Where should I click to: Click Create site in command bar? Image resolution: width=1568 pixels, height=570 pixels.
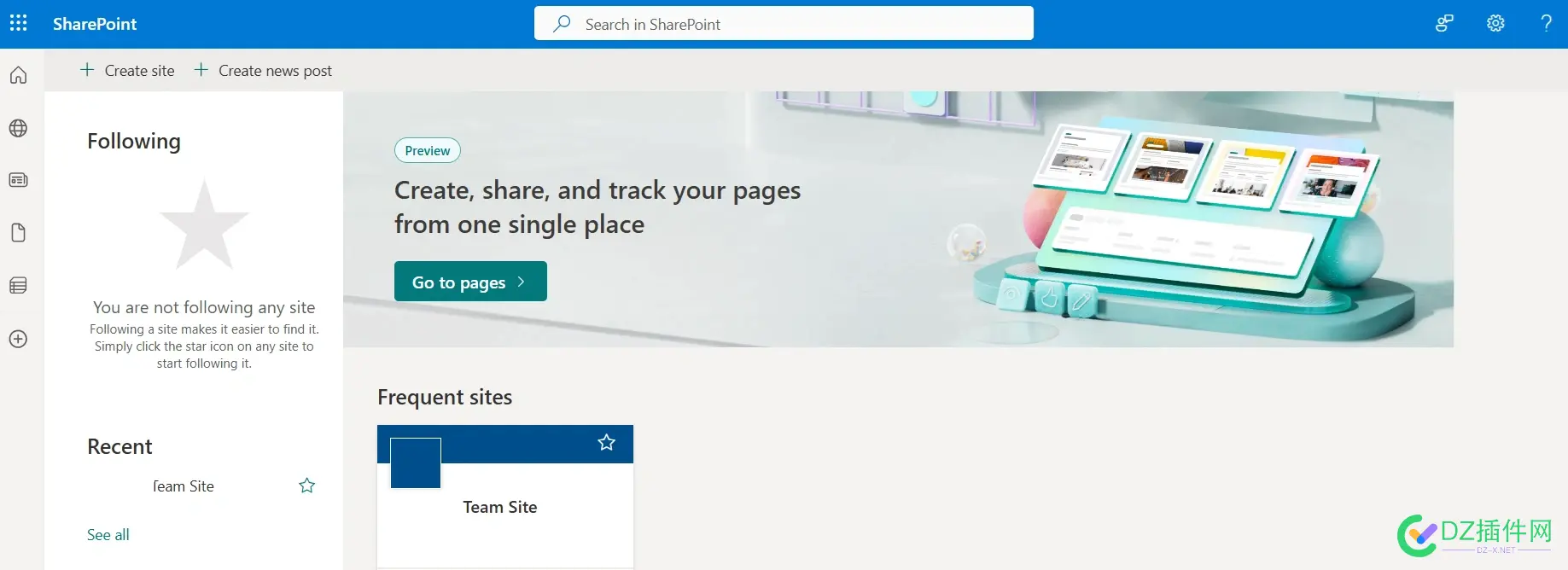click(x=127, y=71)
